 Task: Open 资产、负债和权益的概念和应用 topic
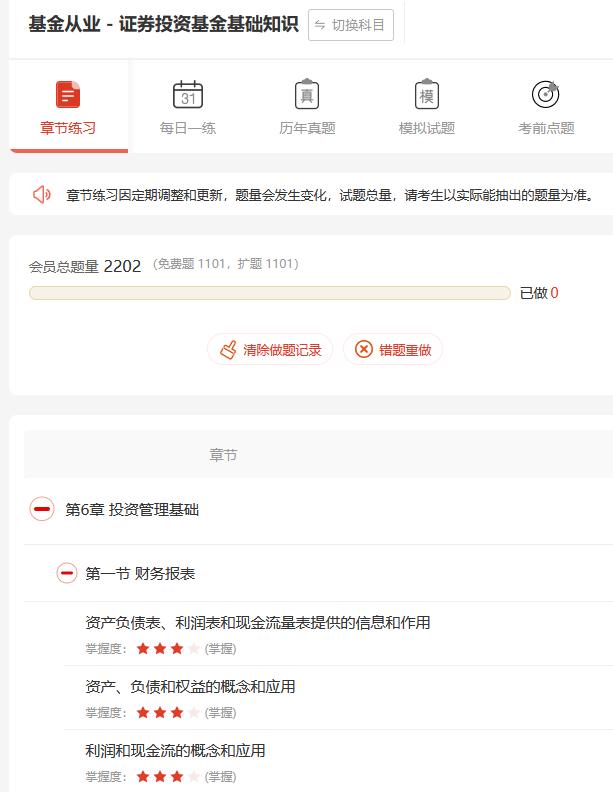point(190,687)
